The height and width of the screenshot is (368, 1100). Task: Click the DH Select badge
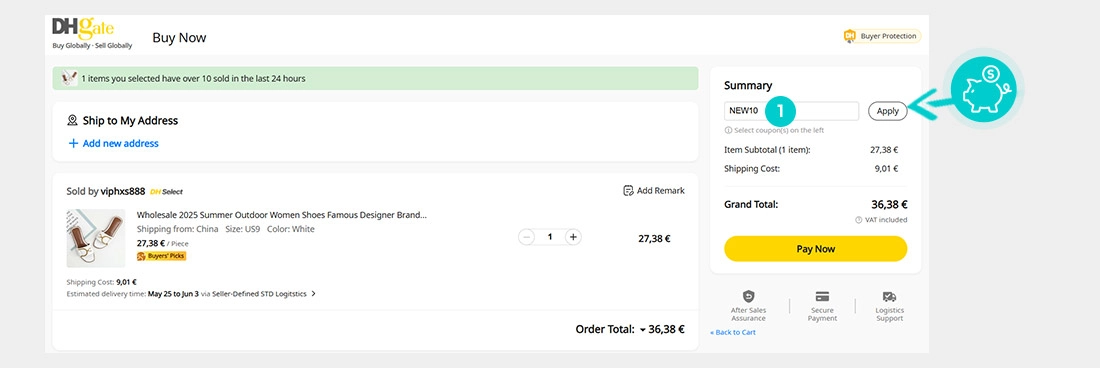click(167, 191)
